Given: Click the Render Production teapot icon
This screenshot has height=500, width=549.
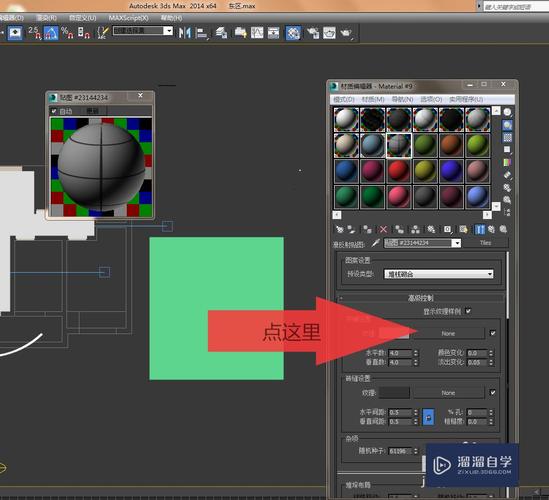Looking at the screenshot, I should coord(346,33).
